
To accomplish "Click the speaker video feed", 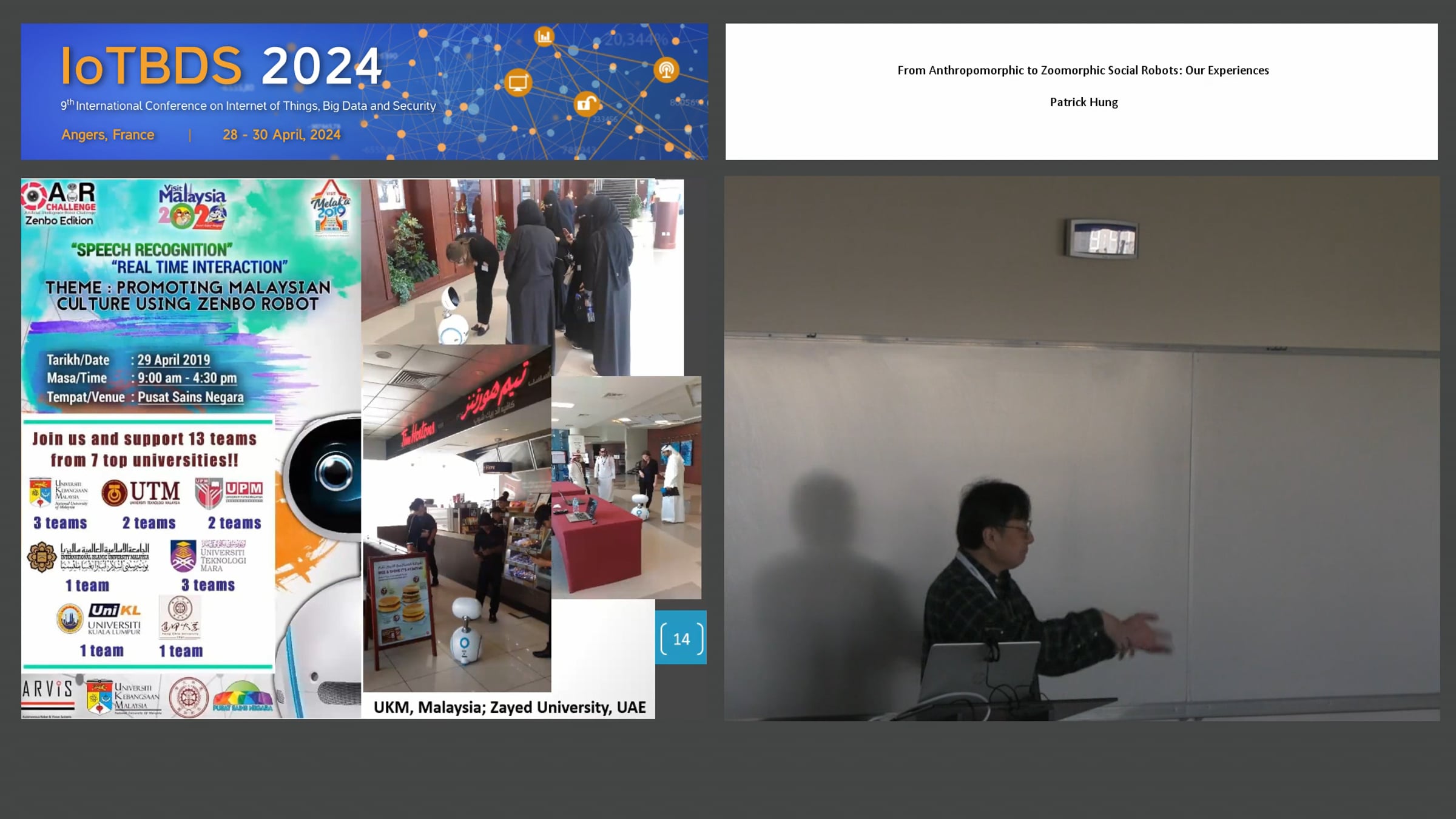I will tap(1081, 448).
